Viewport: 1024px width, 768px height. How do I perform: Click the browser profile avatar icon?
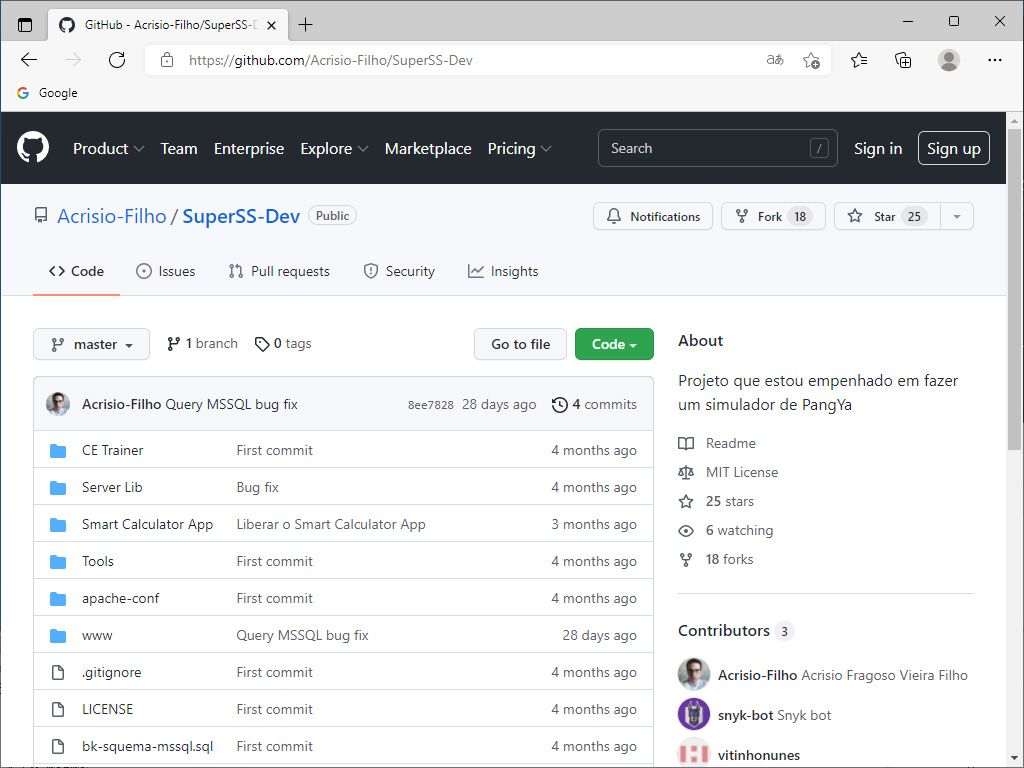[948, 60]
